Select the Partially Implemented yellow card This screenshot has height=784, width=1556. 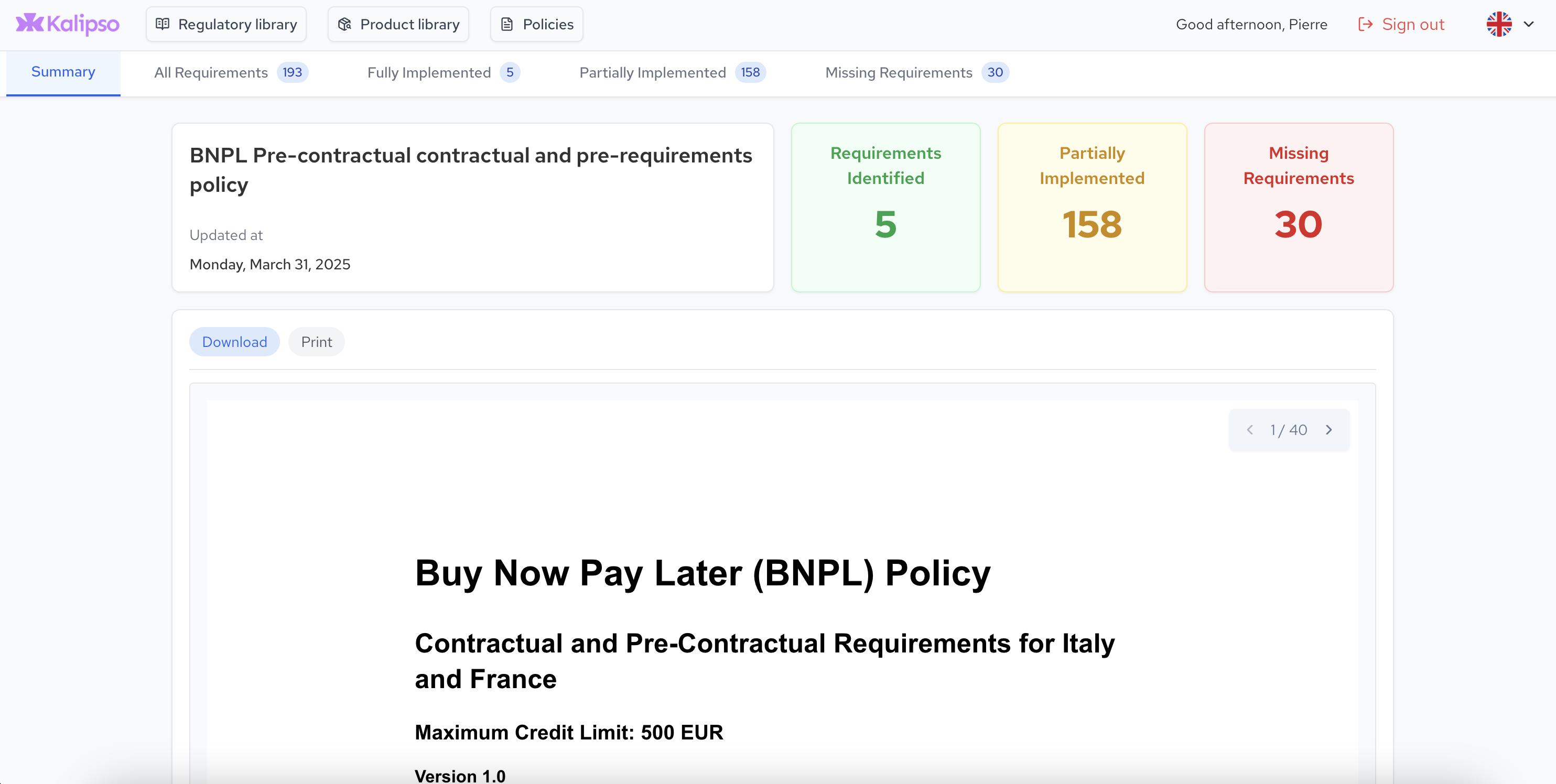(x=1092, y=208)
